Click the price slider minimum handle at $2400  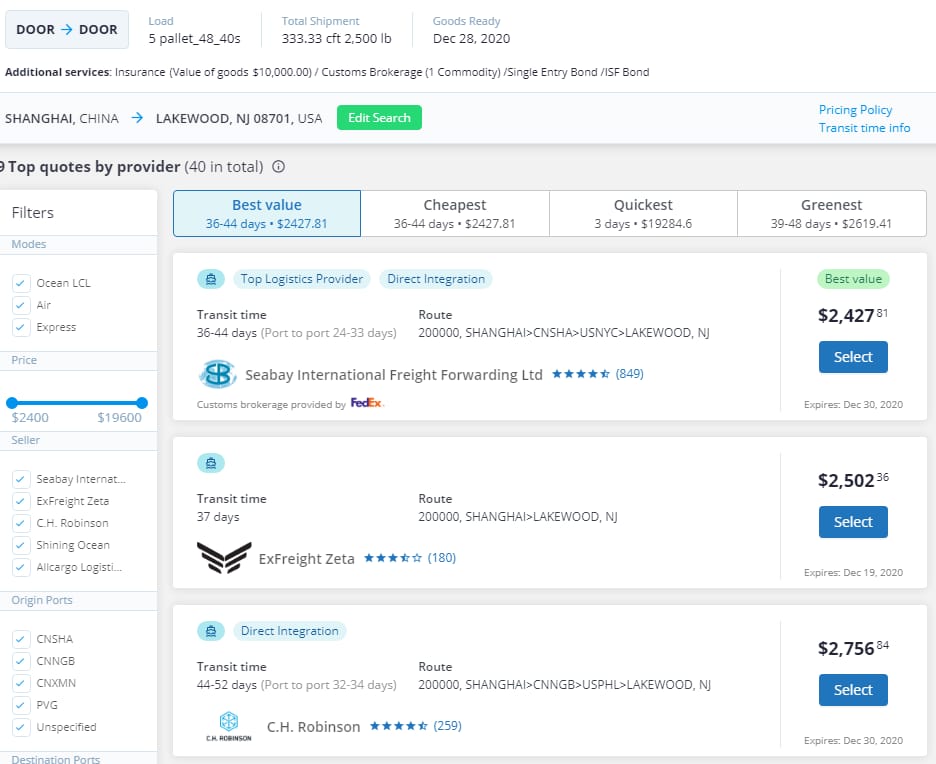coord(12,403)
